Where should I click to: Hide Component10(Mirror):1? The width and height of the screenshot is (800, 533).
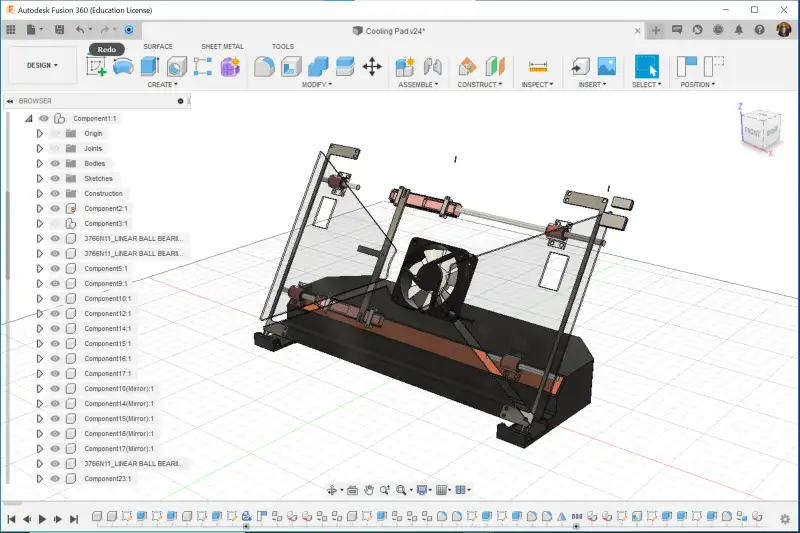(55, 389)
